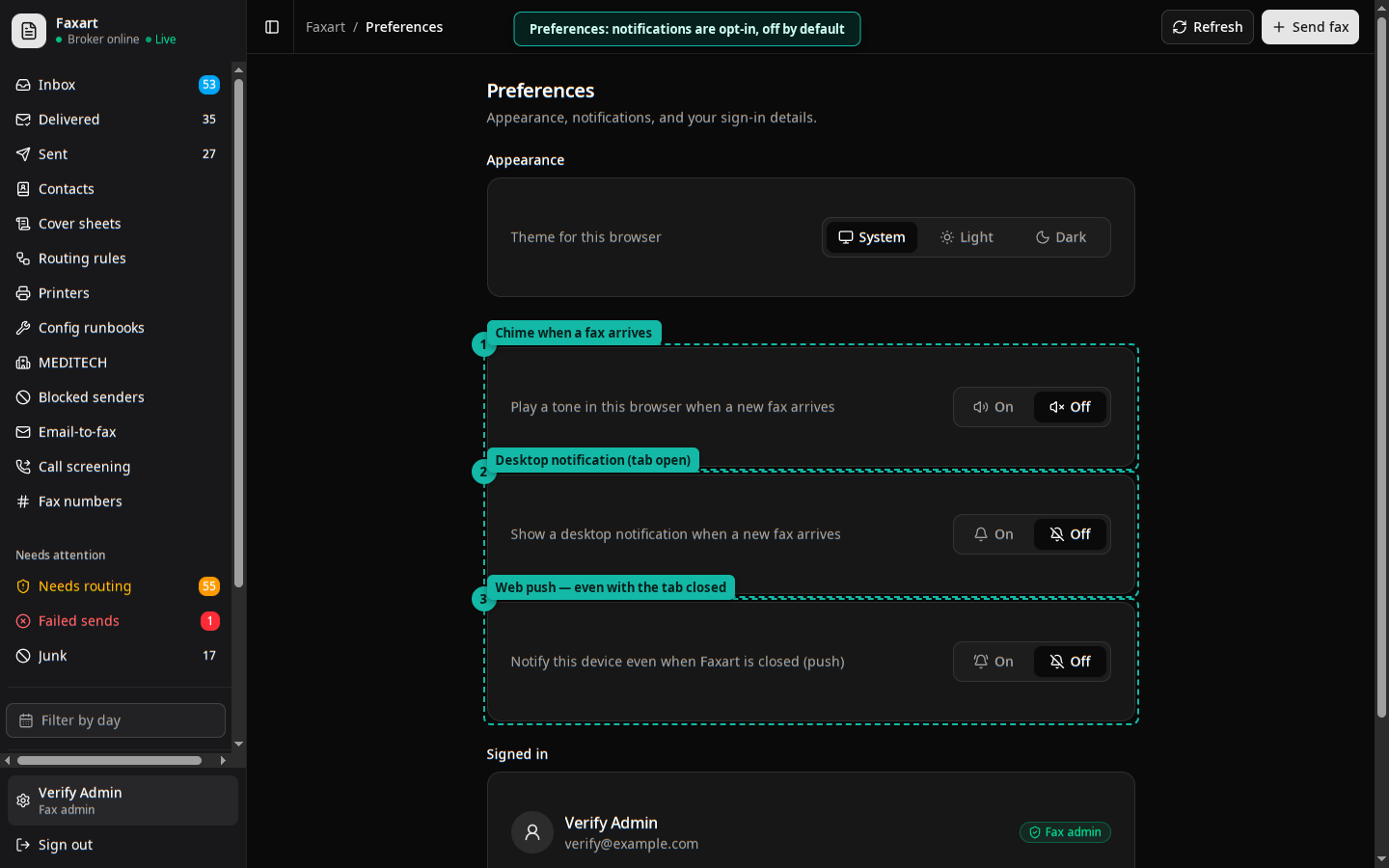Click the Preferences breadcrumb text
1389x868 pixels.
(404, 27)
